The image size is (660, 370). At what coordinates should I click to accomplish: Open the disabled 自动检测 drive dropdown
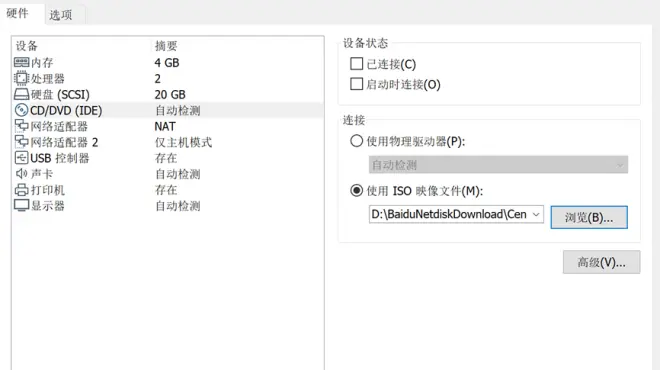coord(498,165)
